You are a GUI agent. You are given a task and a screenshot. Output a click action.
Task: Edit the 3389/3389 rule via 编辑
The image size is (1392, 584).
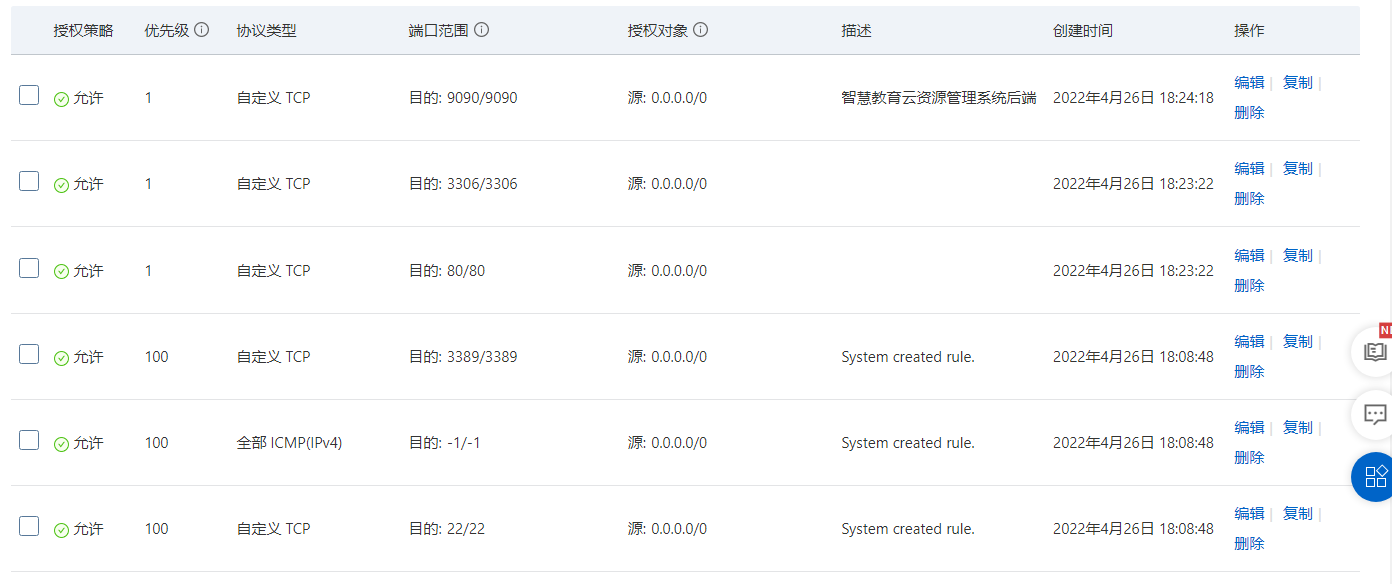[1249, 342]
